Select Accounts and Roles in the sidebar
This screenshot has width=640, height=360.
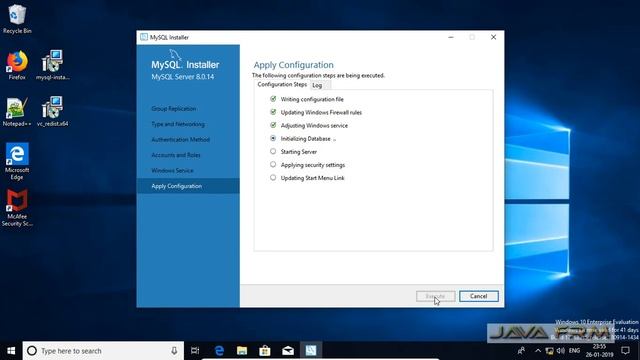click(176, 155)
